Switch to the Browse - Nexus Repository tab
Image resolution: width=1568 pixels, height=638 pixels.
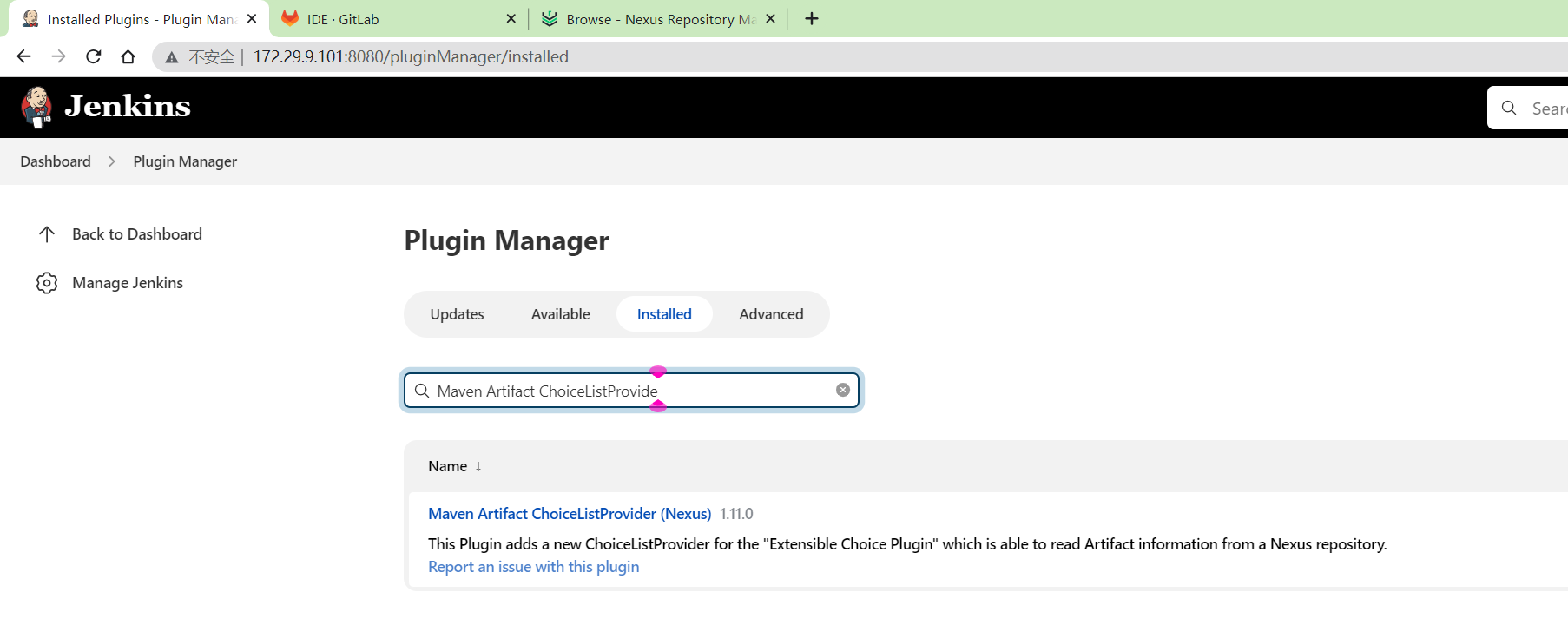click(660, 19)
